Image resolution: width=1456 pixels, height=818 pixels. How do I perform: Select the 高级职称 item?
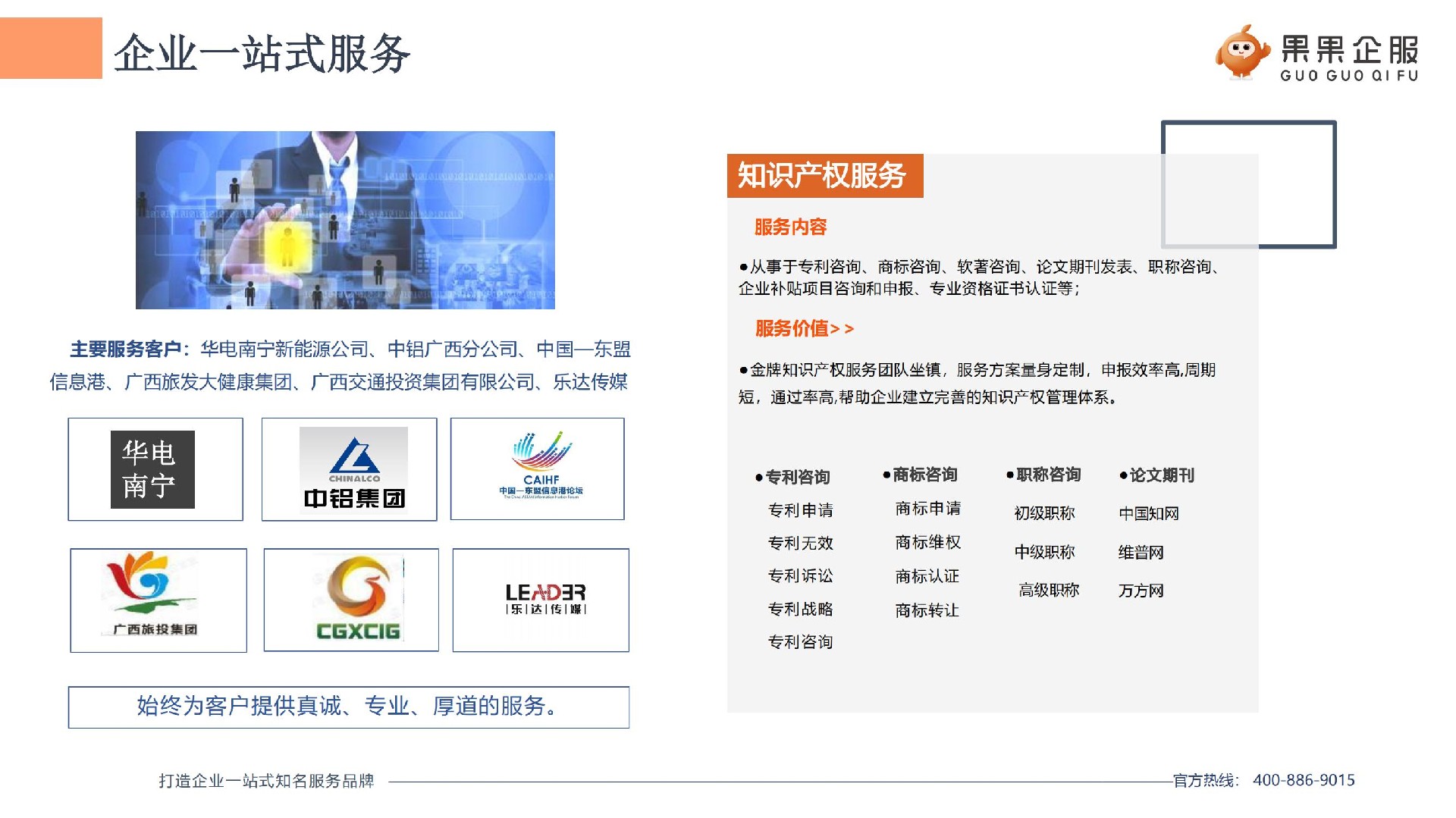coord(1048,590)
